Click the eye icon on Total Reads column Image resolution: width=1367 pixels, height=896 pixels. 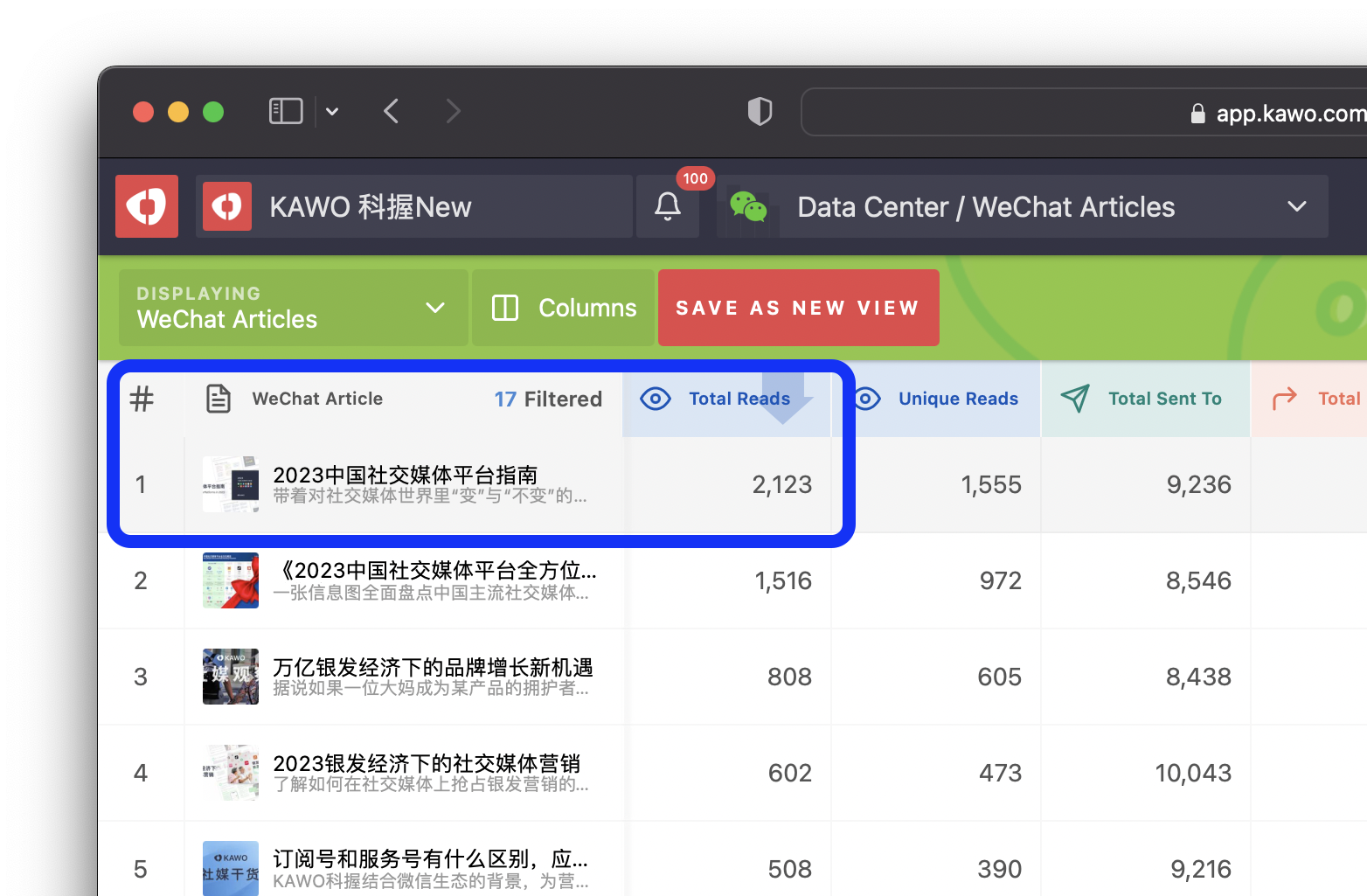(656, 399)
